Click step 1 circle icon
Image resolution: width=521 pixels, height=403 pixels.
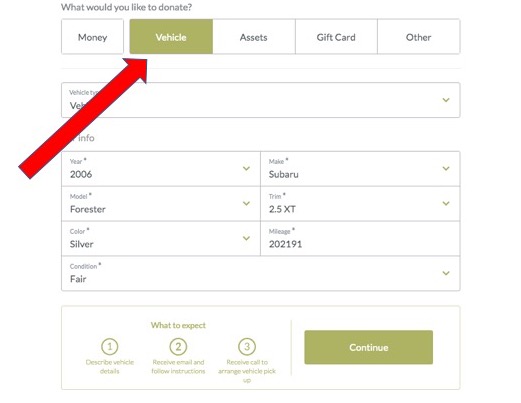[x=110, y=347]
